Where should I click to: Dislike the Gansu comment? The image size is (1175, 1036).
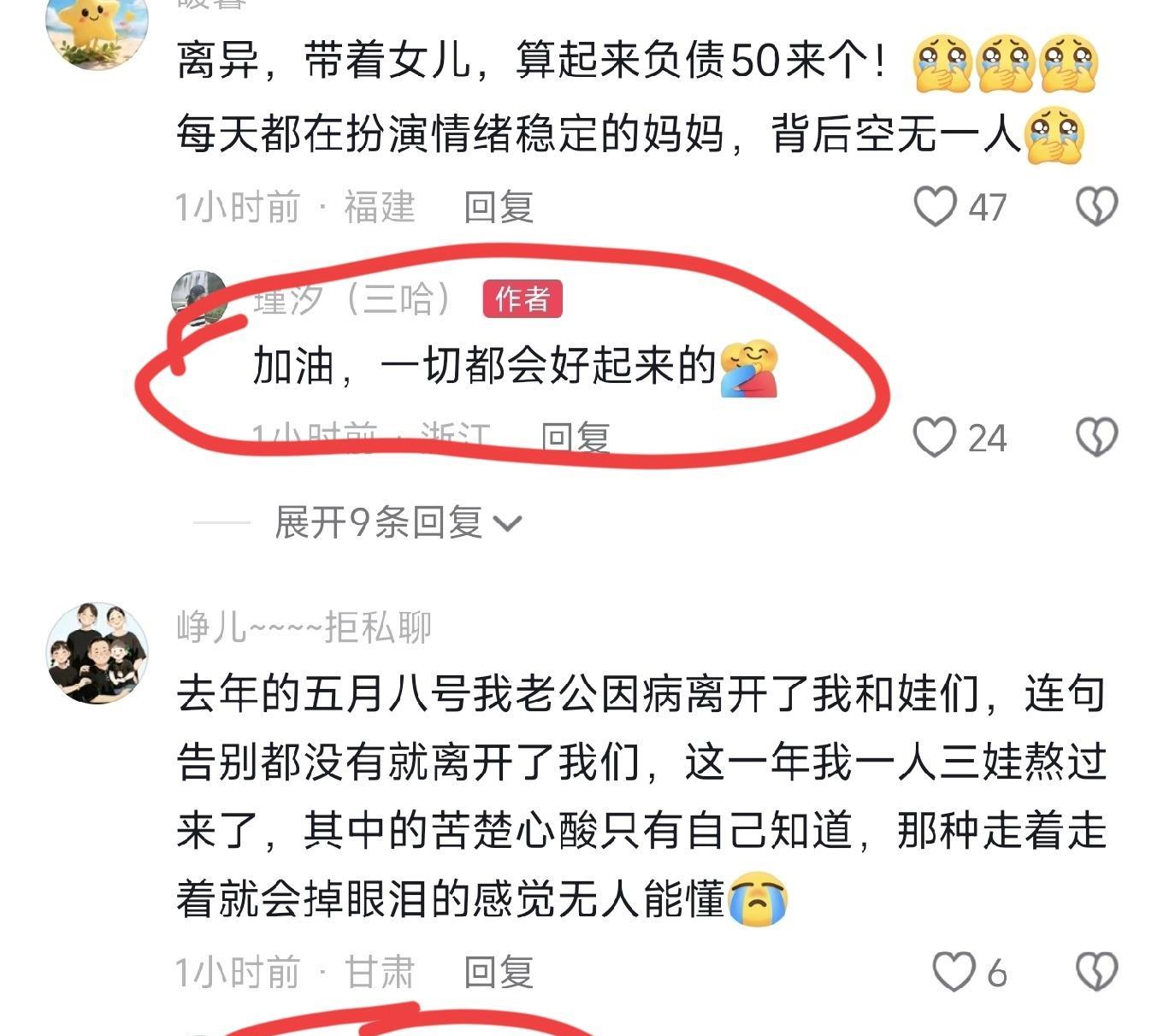click(1096, 972)
